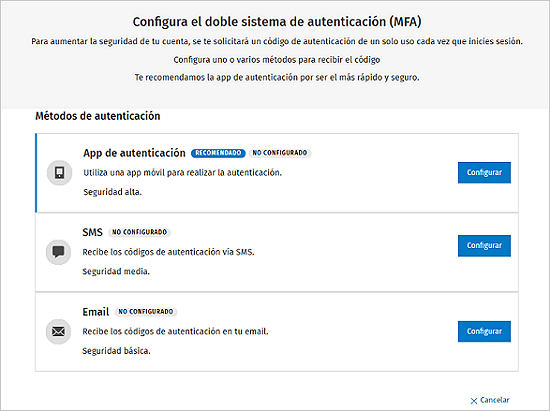Select the 'SMS' method title
The image size is (550, 411).
click(93, 232)
